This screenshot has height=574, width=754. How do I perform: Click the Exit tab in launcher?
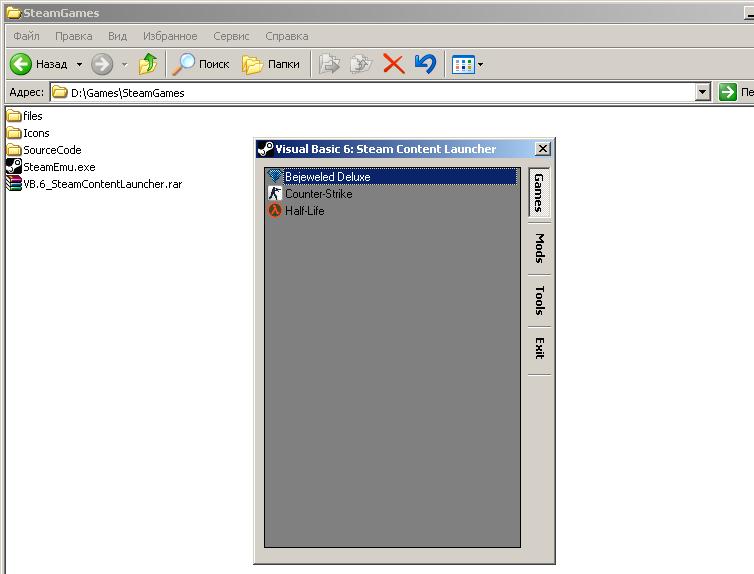[x=539, y=349]
